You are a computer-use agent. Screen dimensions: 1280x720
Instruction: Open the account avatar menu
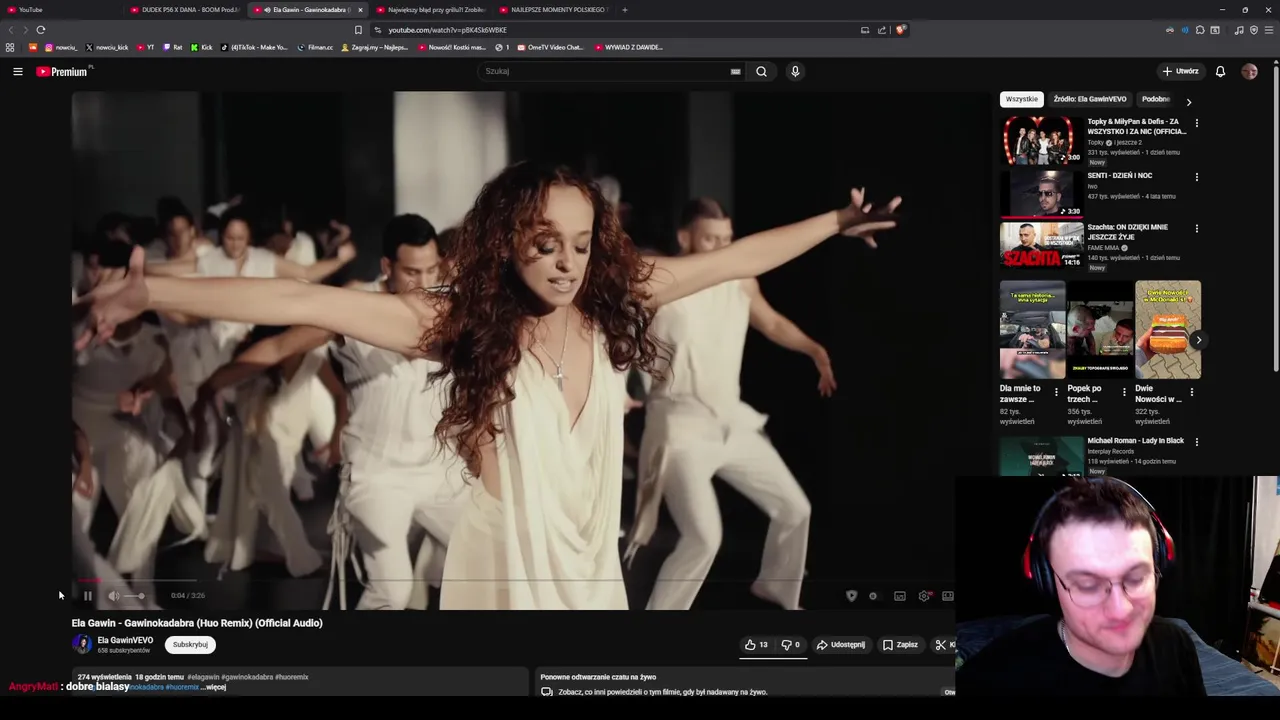[x=1249, y=71]
